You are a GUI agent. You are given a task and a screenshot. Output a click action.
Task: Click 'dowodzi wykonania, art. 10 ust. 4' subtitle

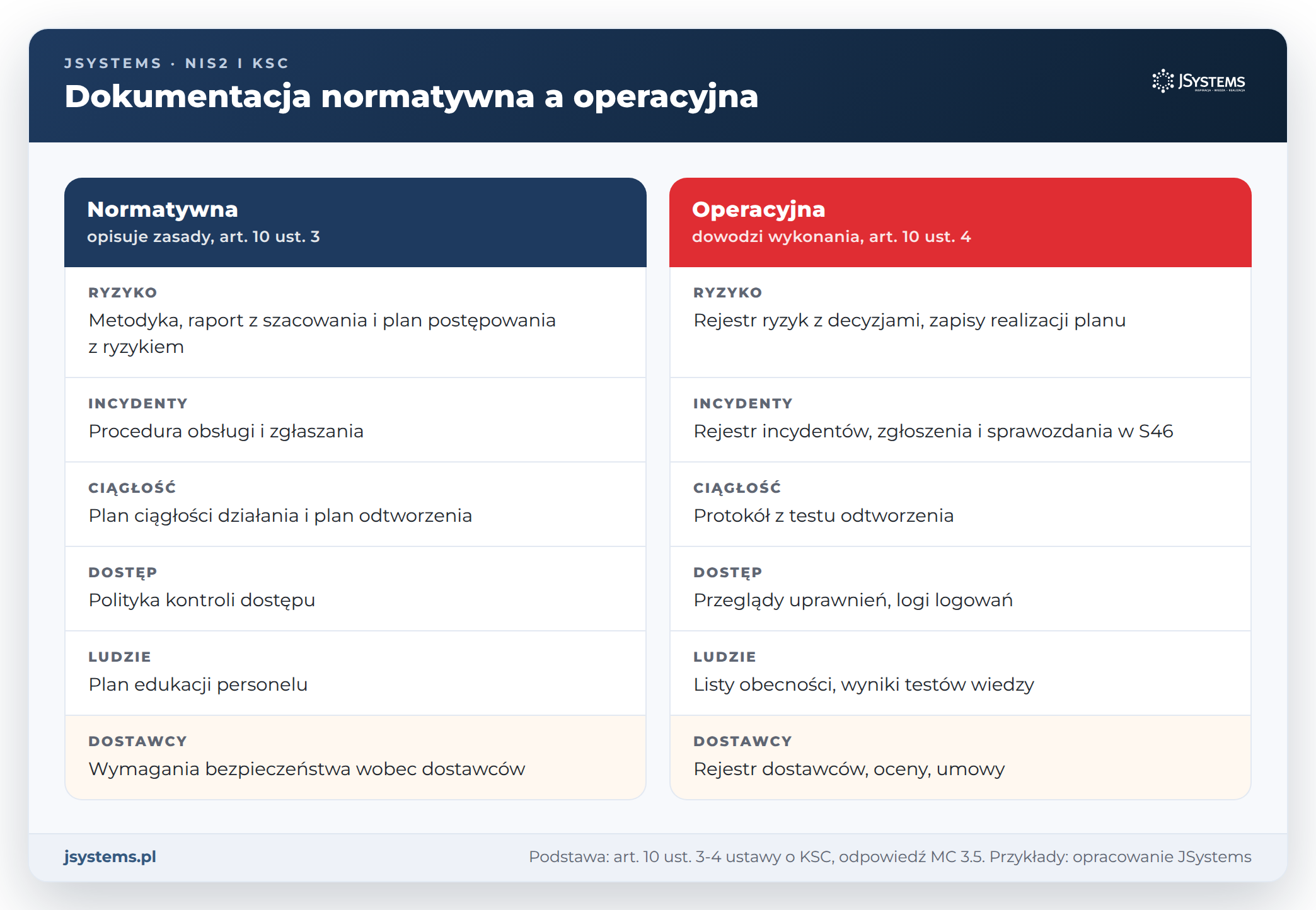(x=831, y=236)
